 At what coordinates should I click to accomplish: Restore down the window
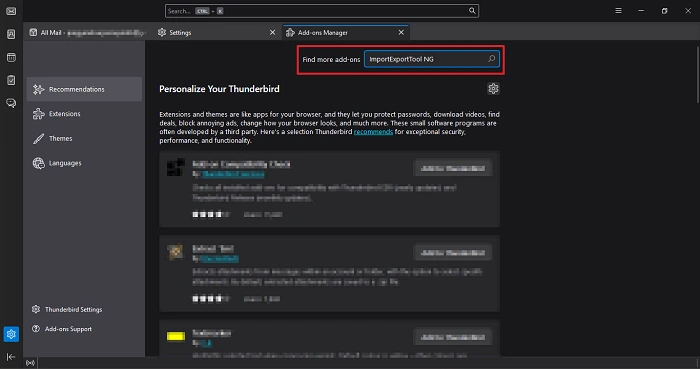[x=664, y=11]
